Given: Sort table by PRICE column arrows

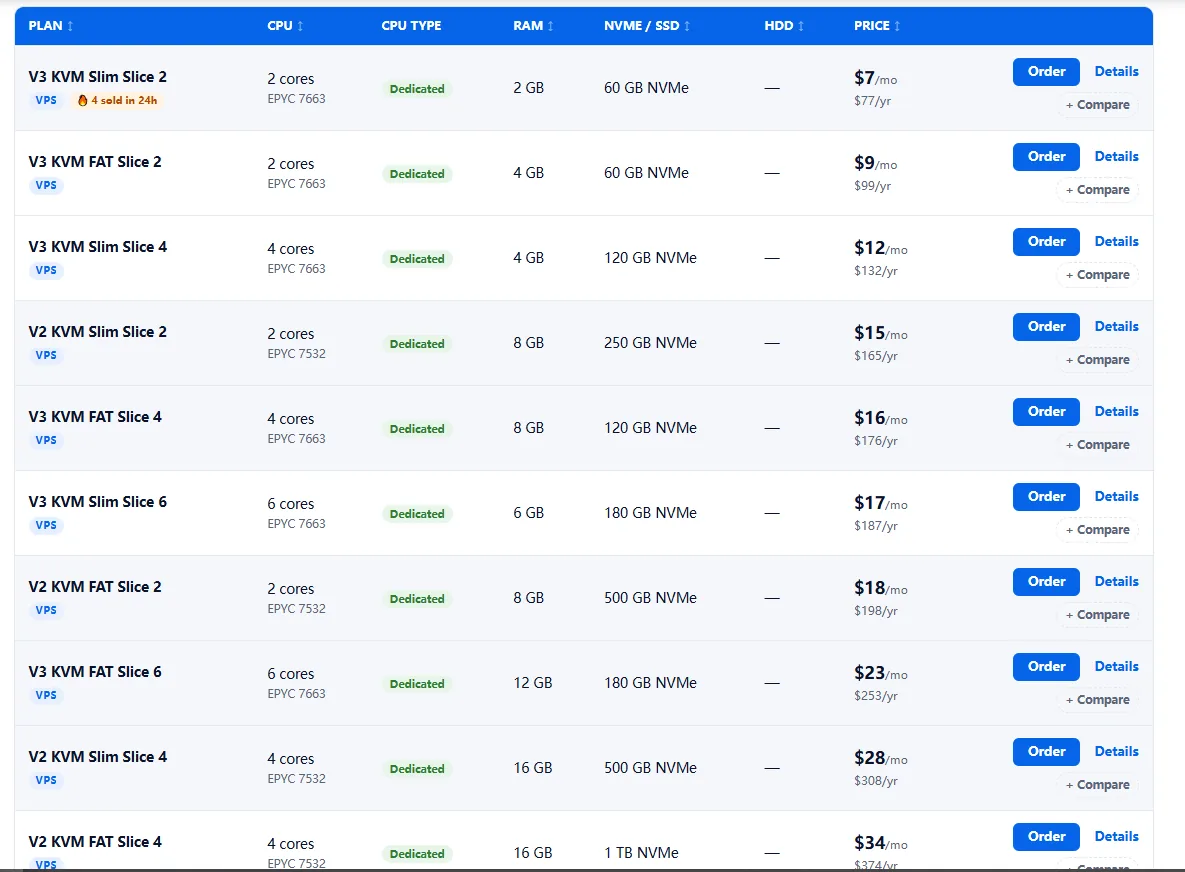Looking at the screenshot, I should 897,26.
